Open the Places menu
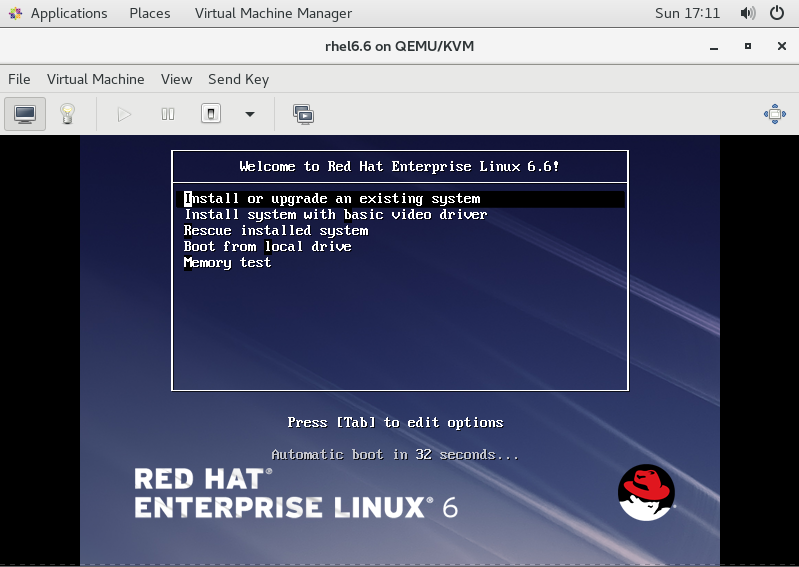The image size is (799, 567). pos(150,13)
